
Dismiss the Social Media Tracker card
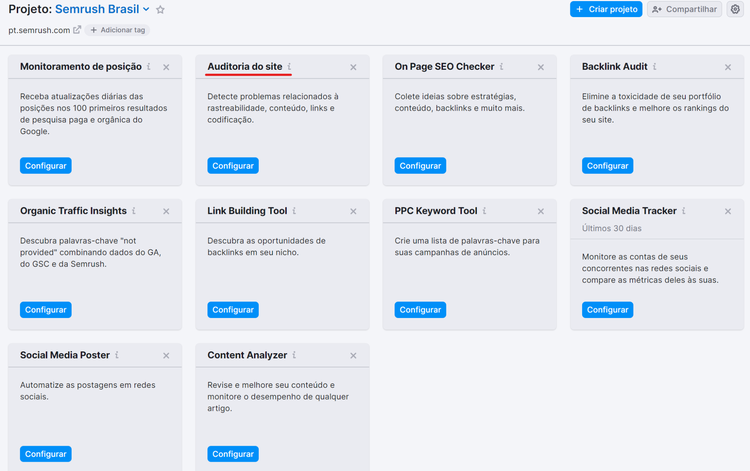728,211
